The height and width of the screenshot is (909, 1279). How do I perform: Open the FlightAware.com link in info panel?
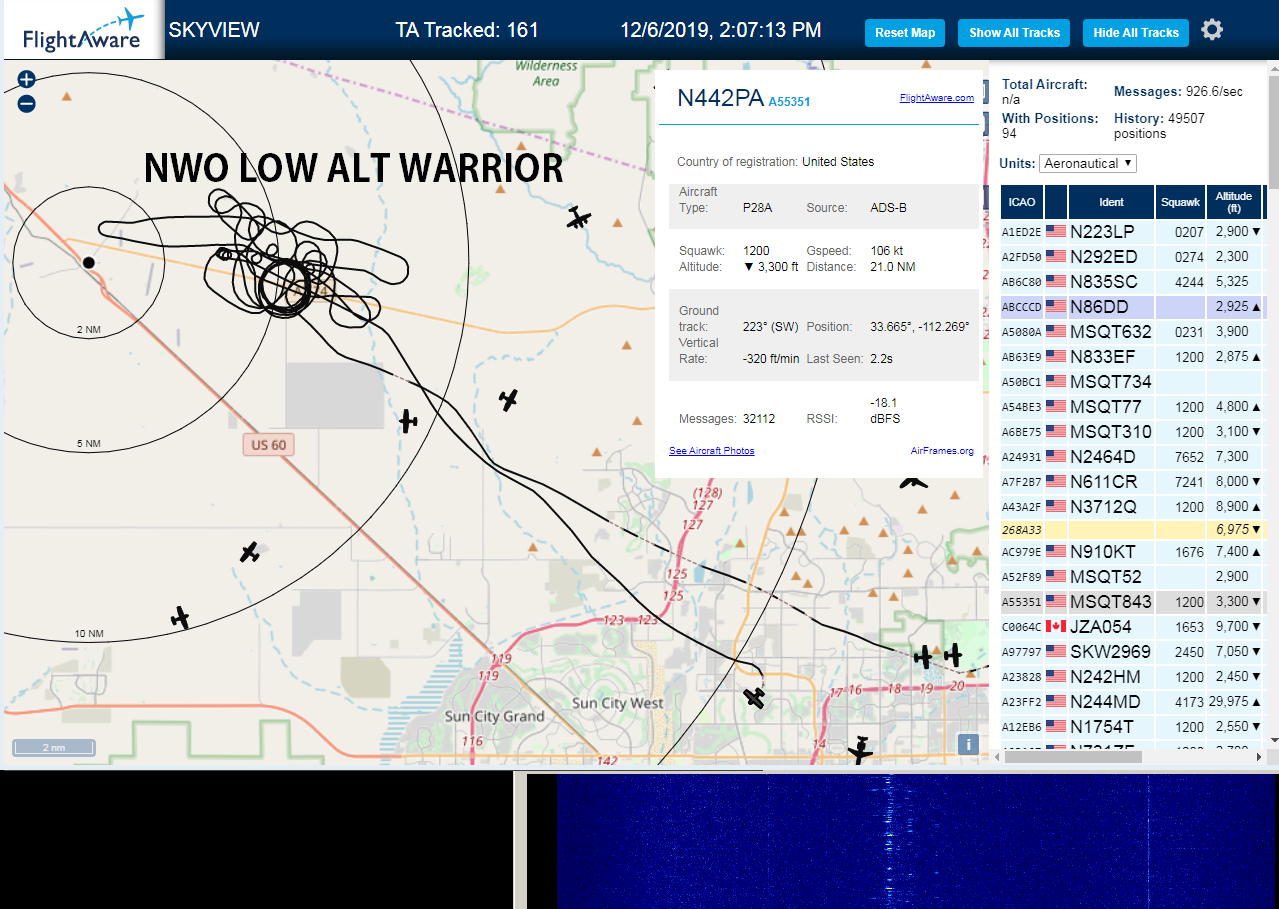[936, 98]
